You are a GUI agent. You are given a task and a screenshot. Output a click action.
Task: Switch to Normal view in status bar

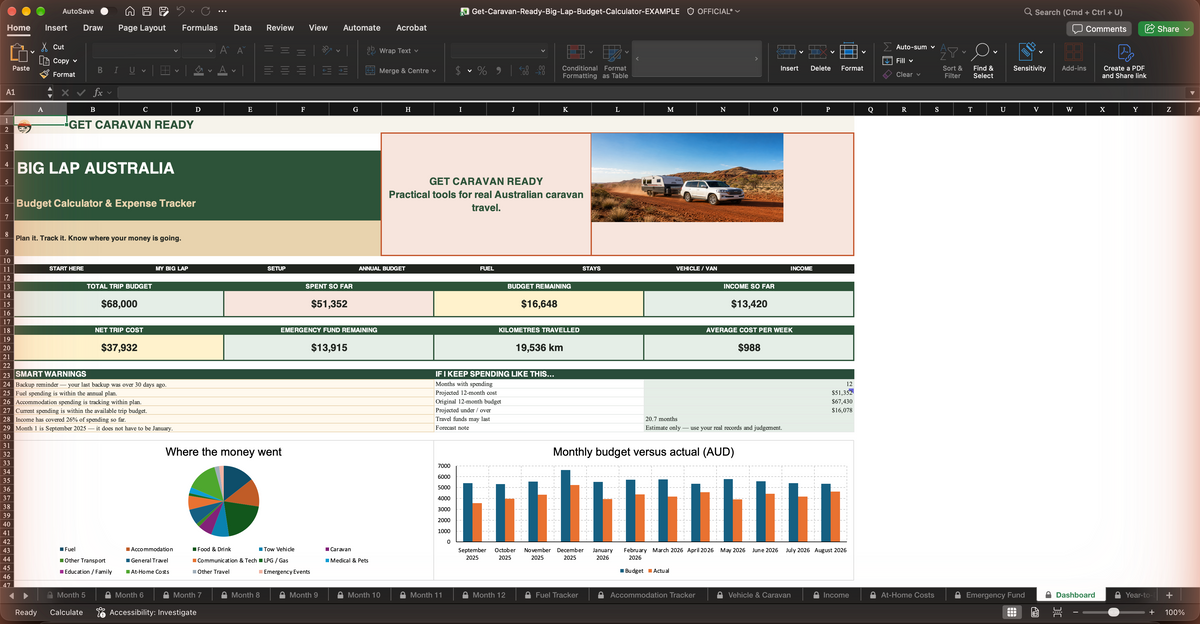pos(1011,612)
